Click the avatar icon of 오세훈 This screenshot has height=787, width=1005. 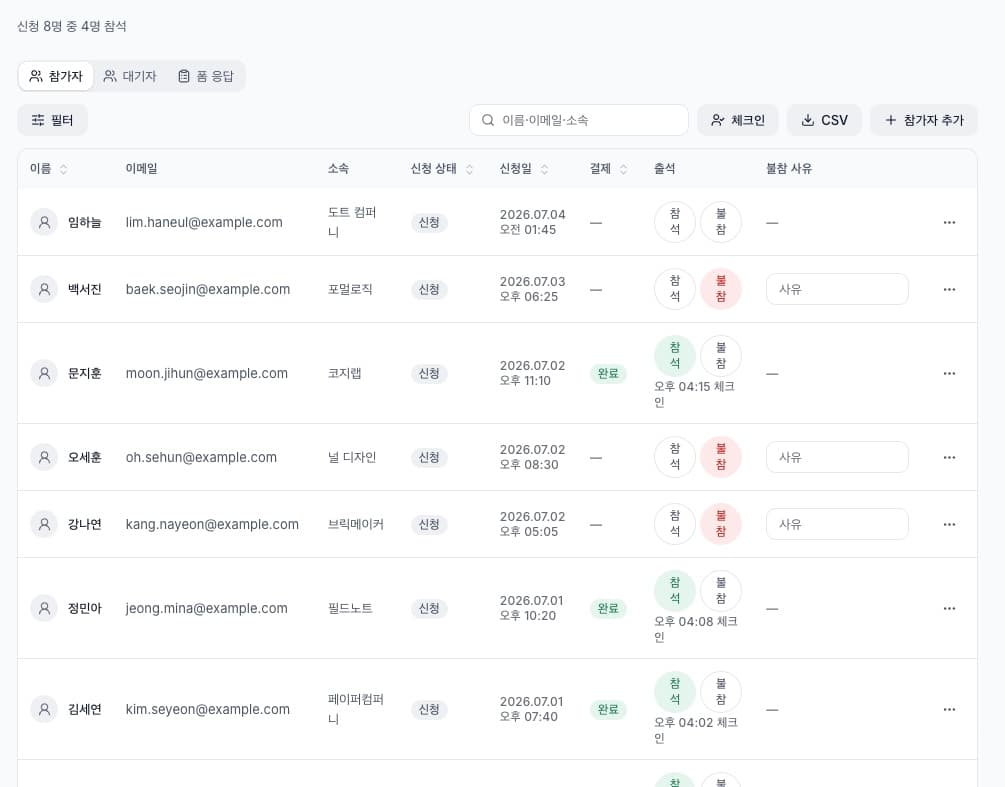(x=44, y=457)
